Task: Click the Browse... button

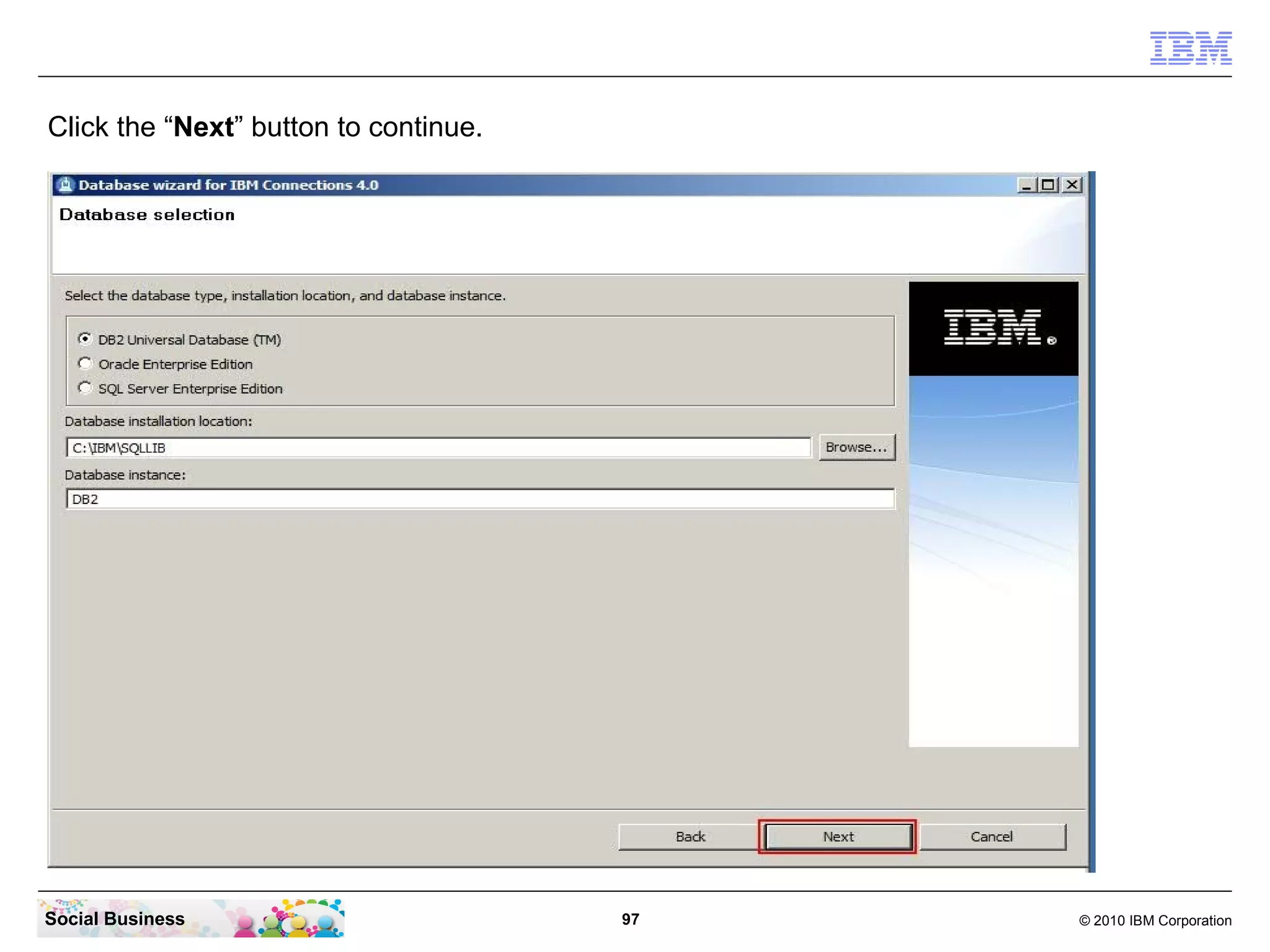Action: [857, 447]
